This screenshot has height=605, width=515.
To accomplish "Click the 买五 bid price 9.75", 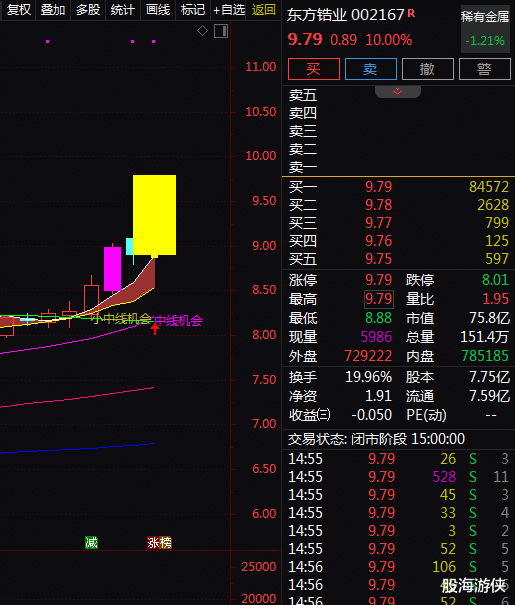I will (378, 259).
